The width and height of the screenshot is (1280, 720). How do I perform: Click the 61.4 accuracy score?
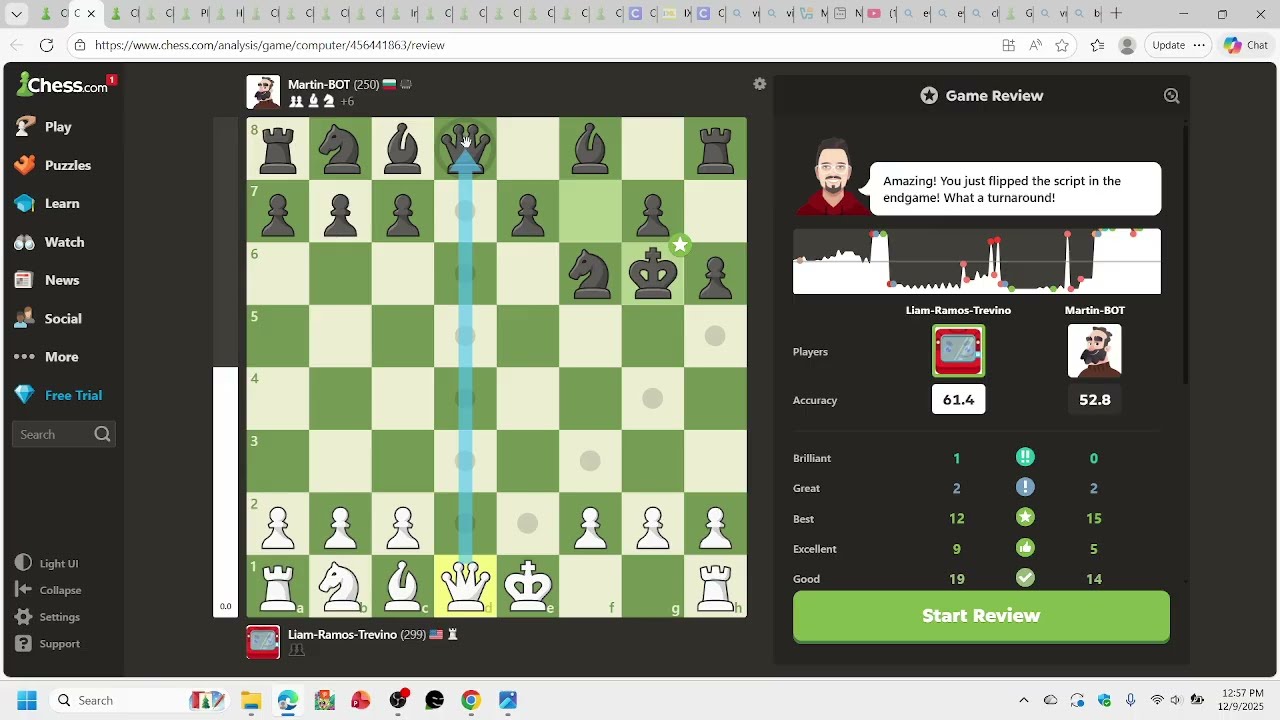coord(958,400)
